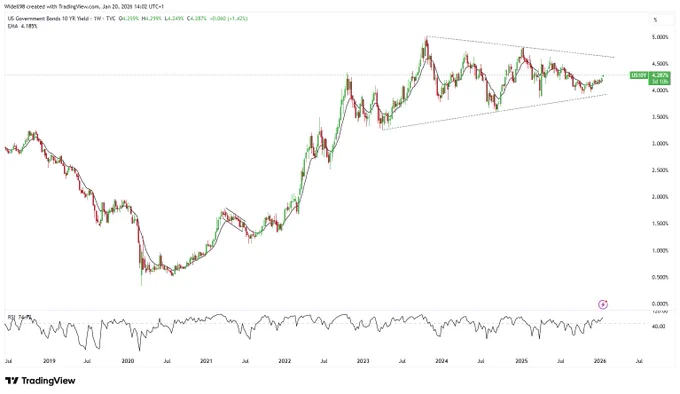Click the 2022 label on time axis

[284, 361]
